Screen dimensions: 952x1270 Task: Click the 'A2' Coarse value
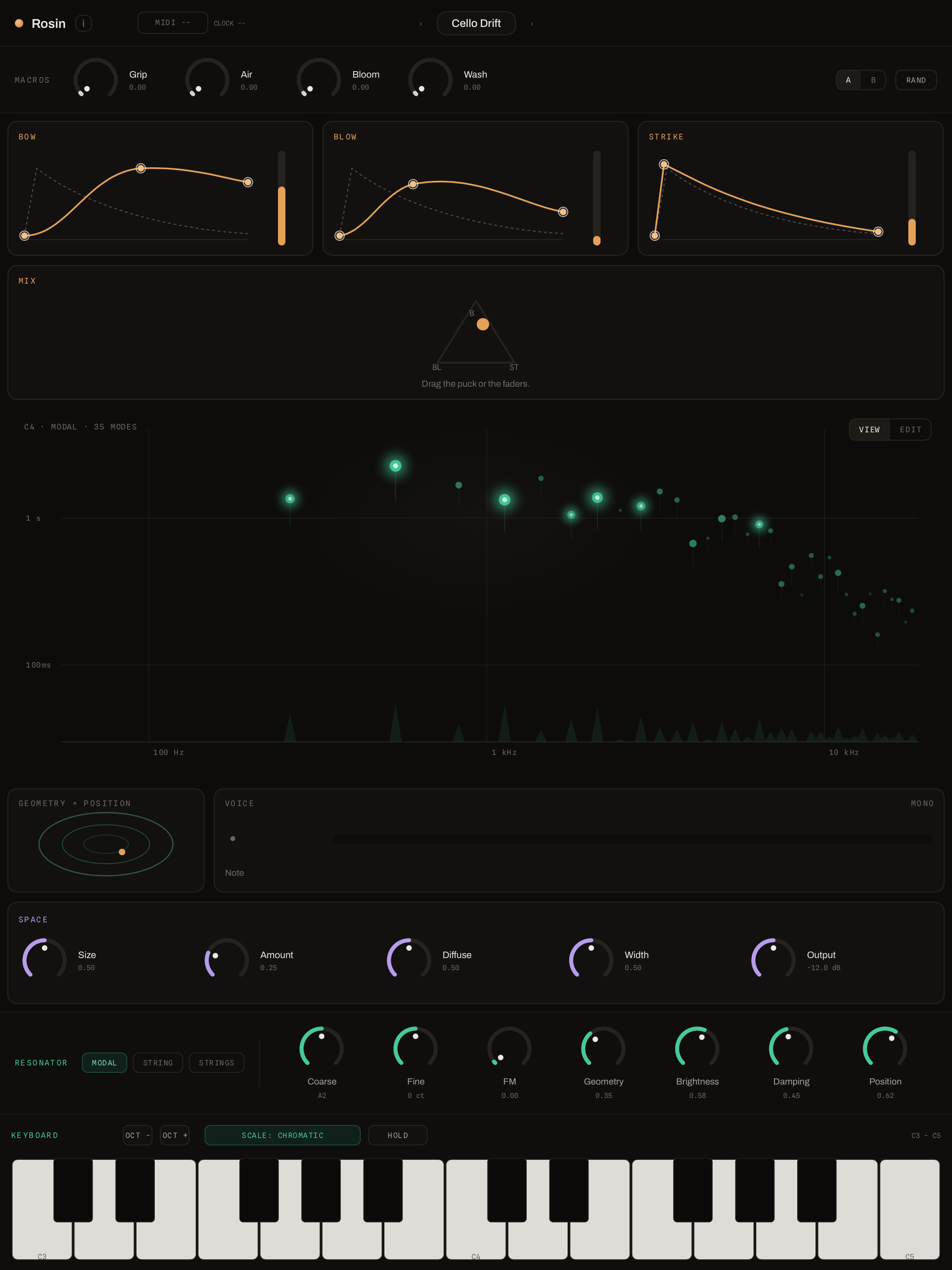(x=322, y=1096)
